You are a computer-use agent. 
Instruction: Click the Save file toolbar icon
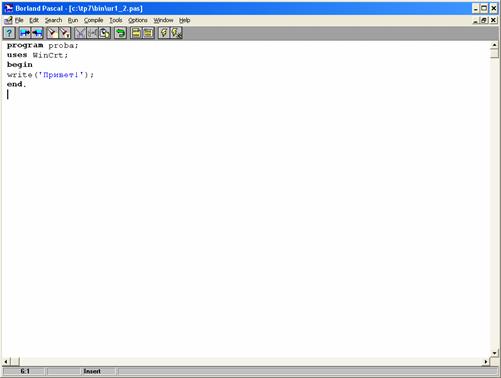pos(37,33)
